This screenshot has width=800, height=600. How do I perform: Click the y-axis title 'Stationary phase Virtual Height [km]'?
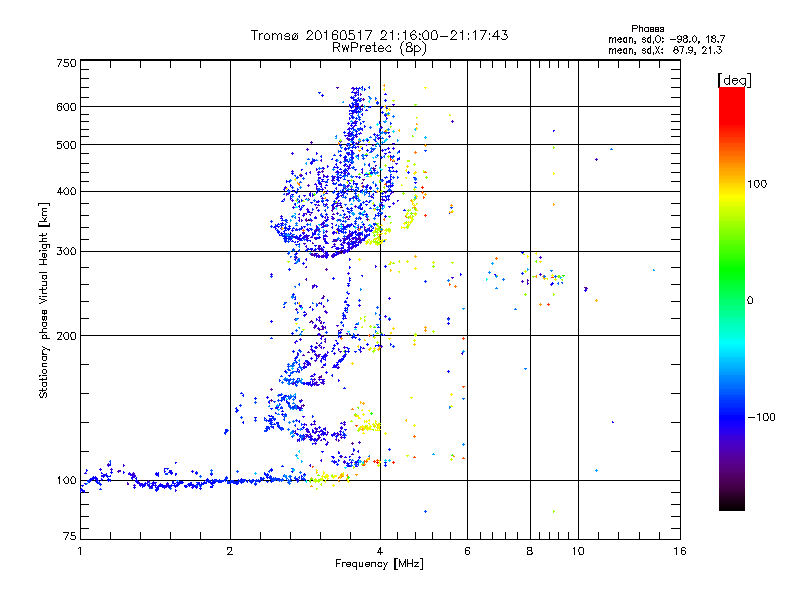pyautogui.click(x=44, y=300)
